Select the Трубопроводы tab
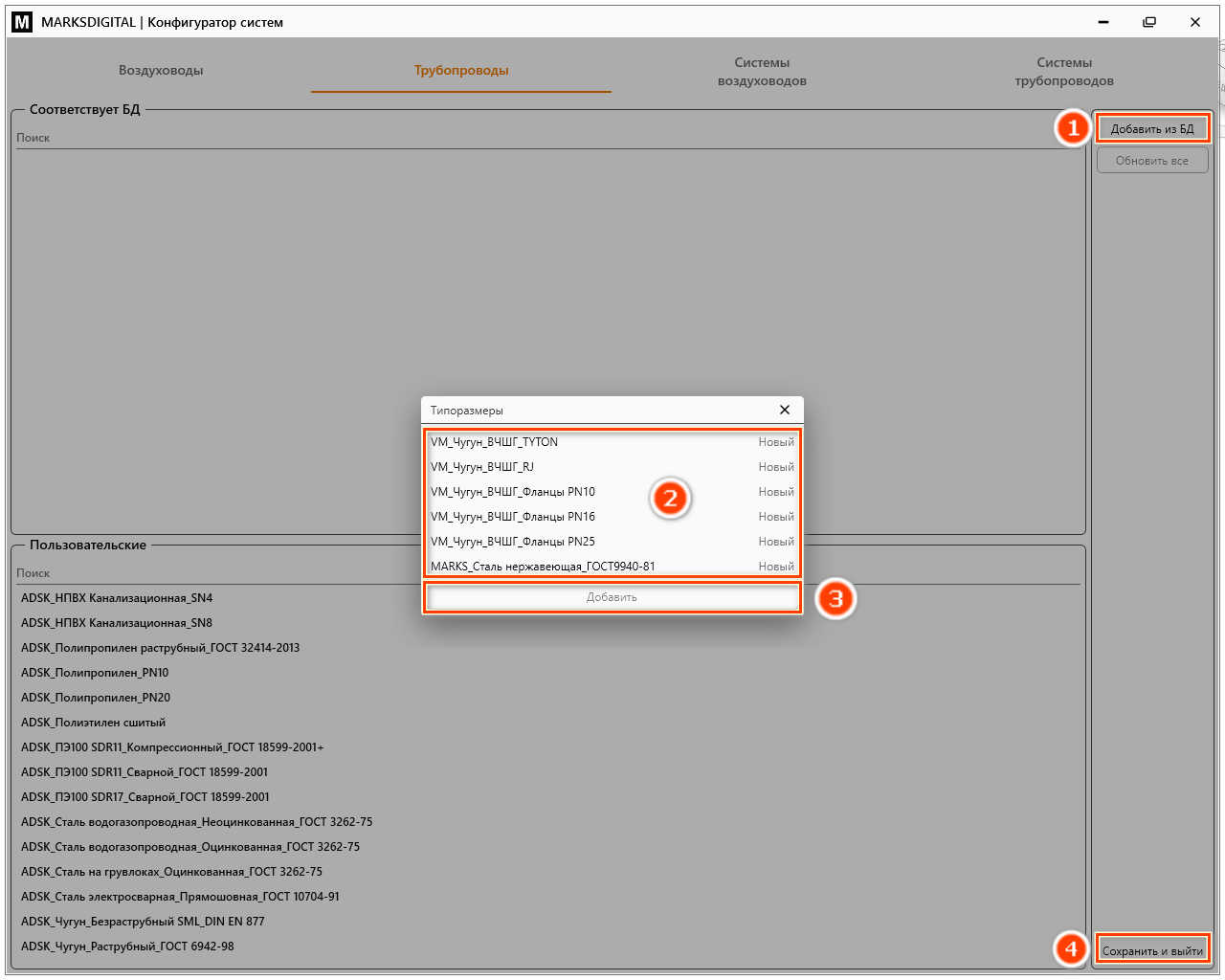The width and height of the screenshot is (1225, 980). point(461,70)
